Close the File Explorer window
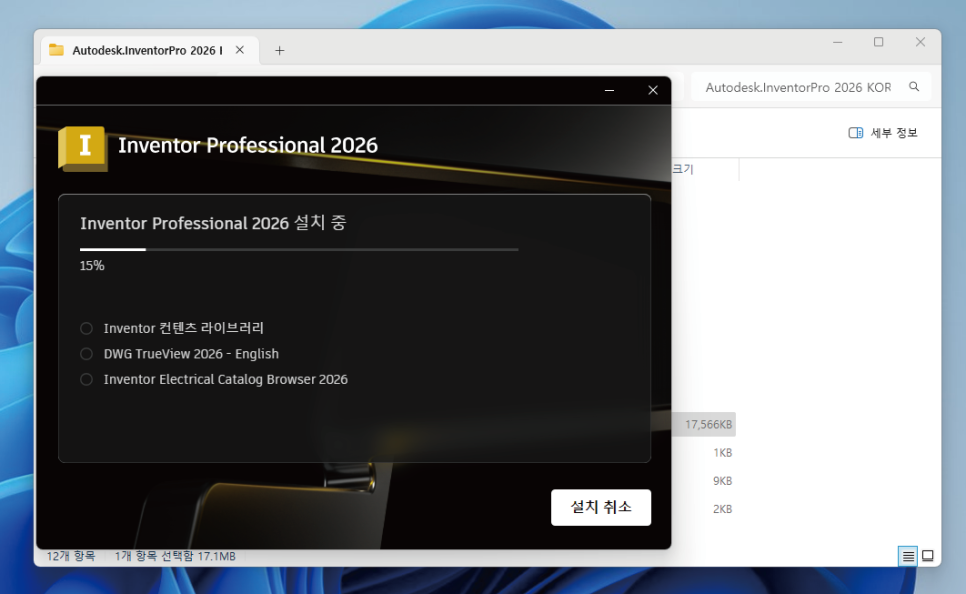Image resolution: width=966 pixels, height=594 pixels. pyautogui.click(x=920, y=43)
